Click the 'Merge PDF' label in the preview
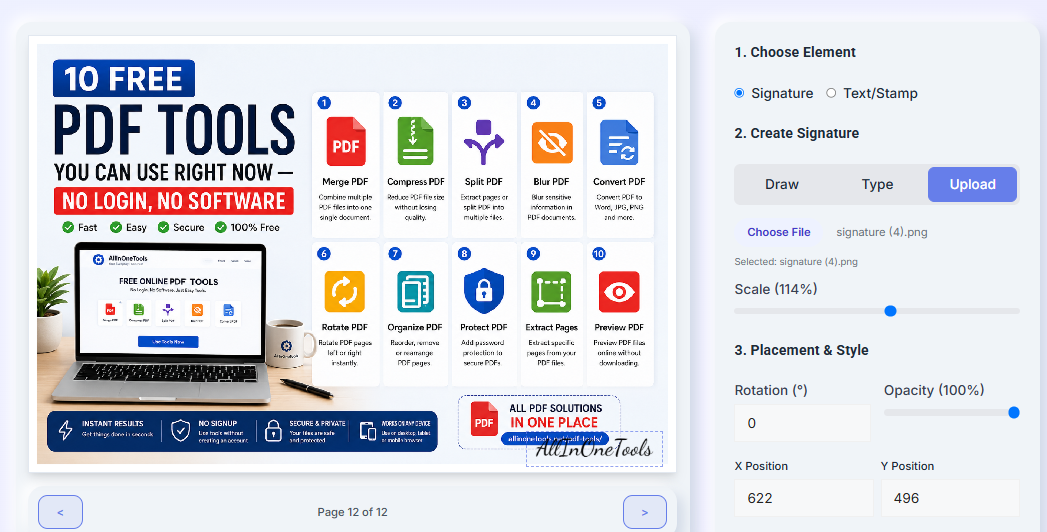Viewport: 1047px width, 532px height. (345, 182)
